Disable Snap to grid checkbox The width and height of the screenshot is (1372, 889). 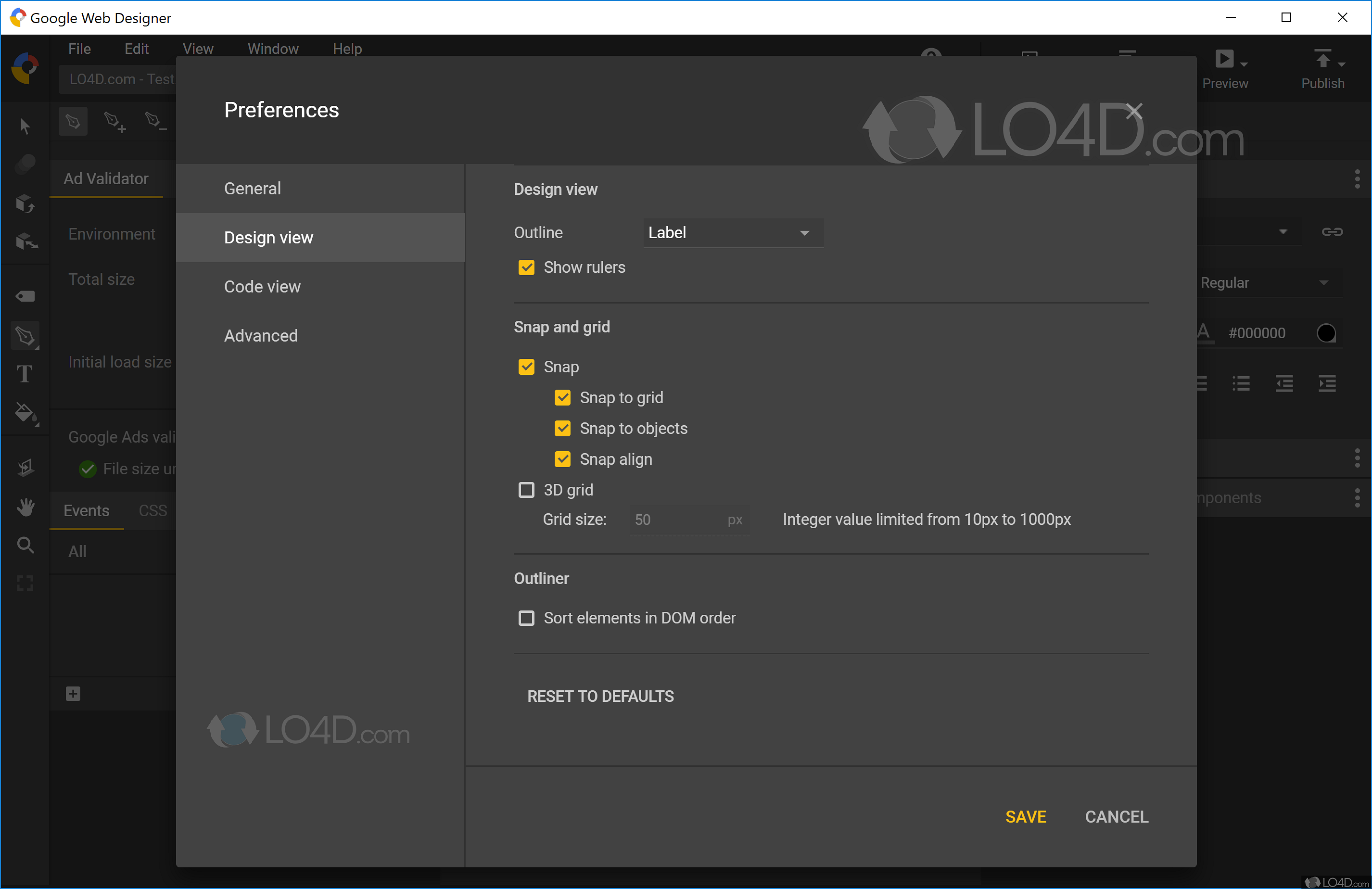point(563,398)
